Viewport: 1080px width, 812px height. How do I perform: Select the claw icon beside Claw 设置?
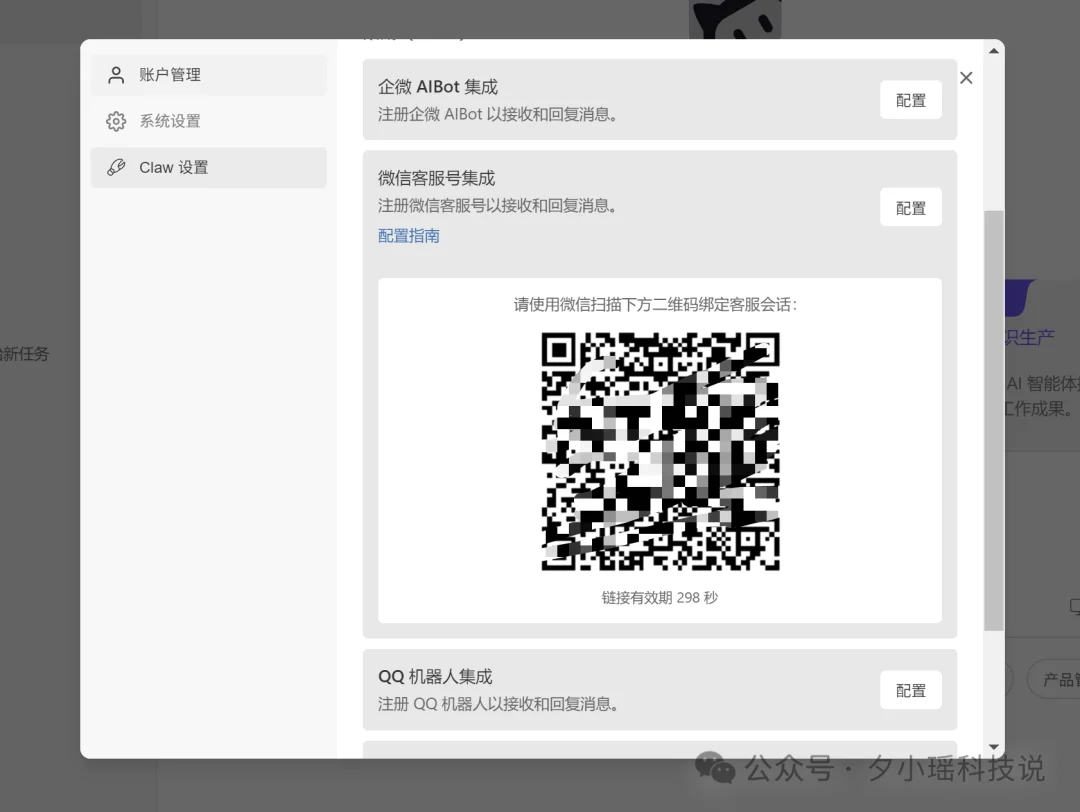116,167
